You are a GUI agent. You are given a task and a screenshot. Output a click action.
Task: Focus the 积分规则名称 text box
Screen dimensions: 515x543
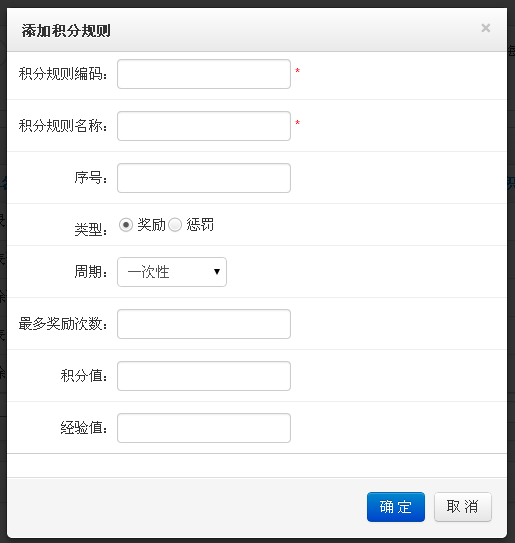pos(204,126)
